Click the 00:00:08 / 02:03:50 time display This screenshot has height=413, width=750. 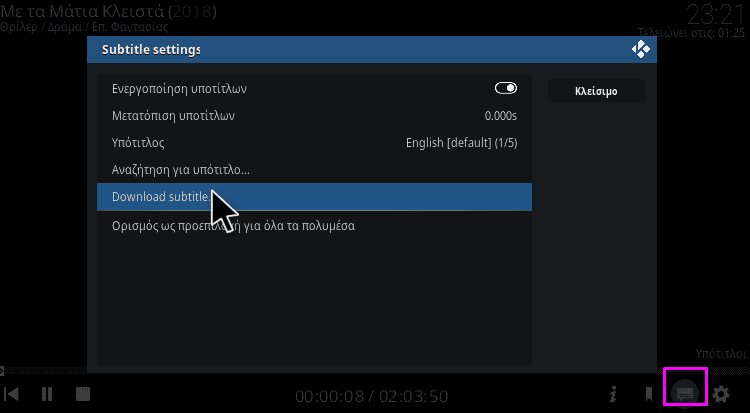[372, 396]
